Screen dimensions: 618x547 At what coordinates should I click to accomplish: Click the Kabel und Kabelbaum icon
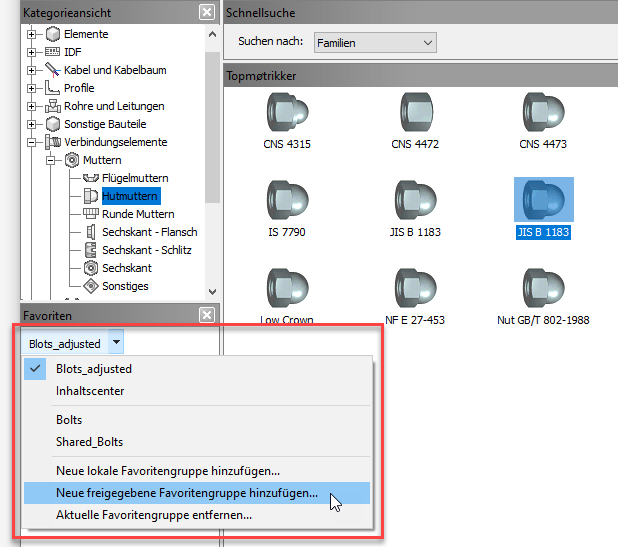click(52, 70)
